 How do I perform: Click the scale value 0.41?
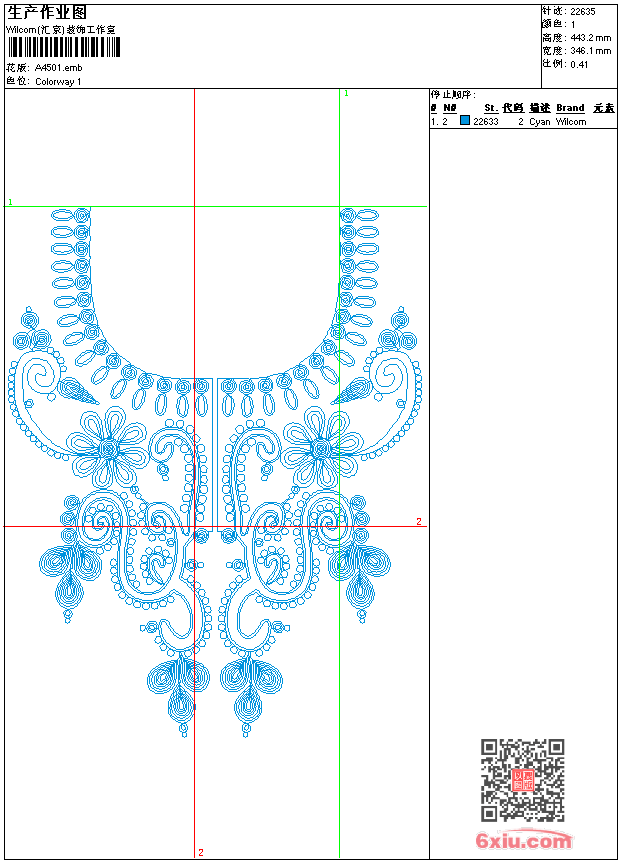pyautogui.click(x=579, y=64)
